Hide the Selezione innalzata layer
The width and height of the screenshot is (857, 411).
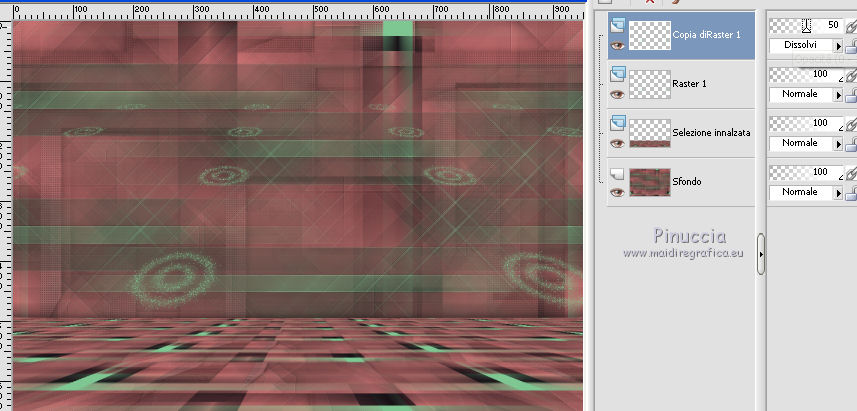tap(618, 144)
